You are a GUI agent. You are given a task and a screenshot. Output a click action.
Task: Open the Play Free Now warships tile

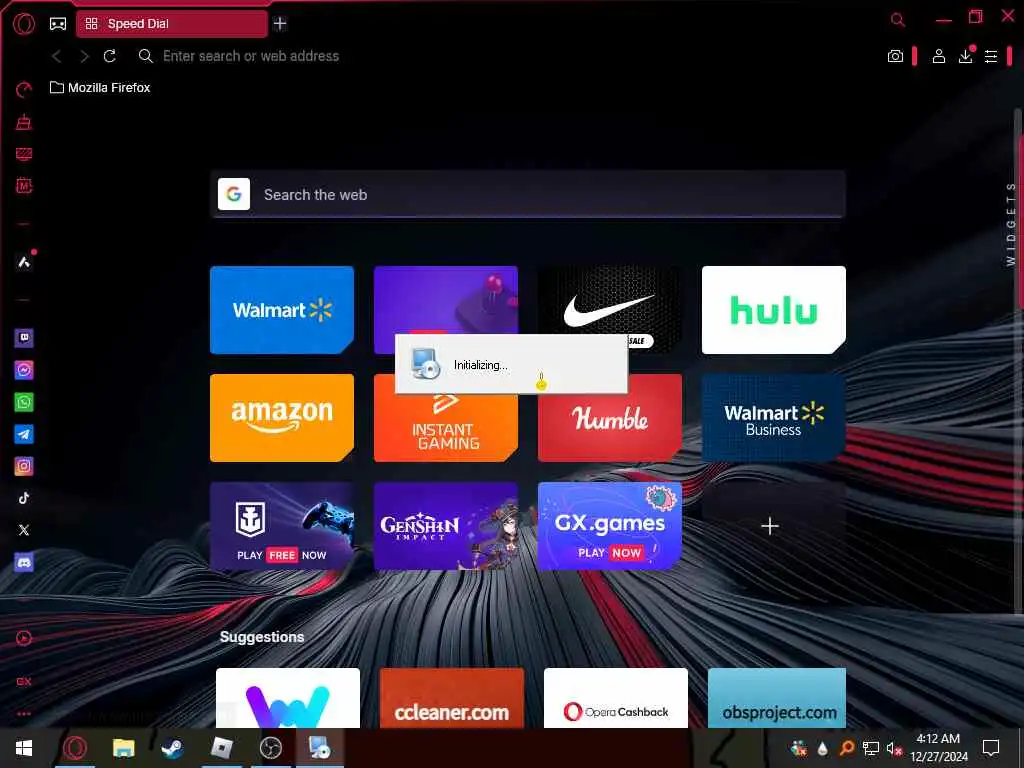click(282, 526)
